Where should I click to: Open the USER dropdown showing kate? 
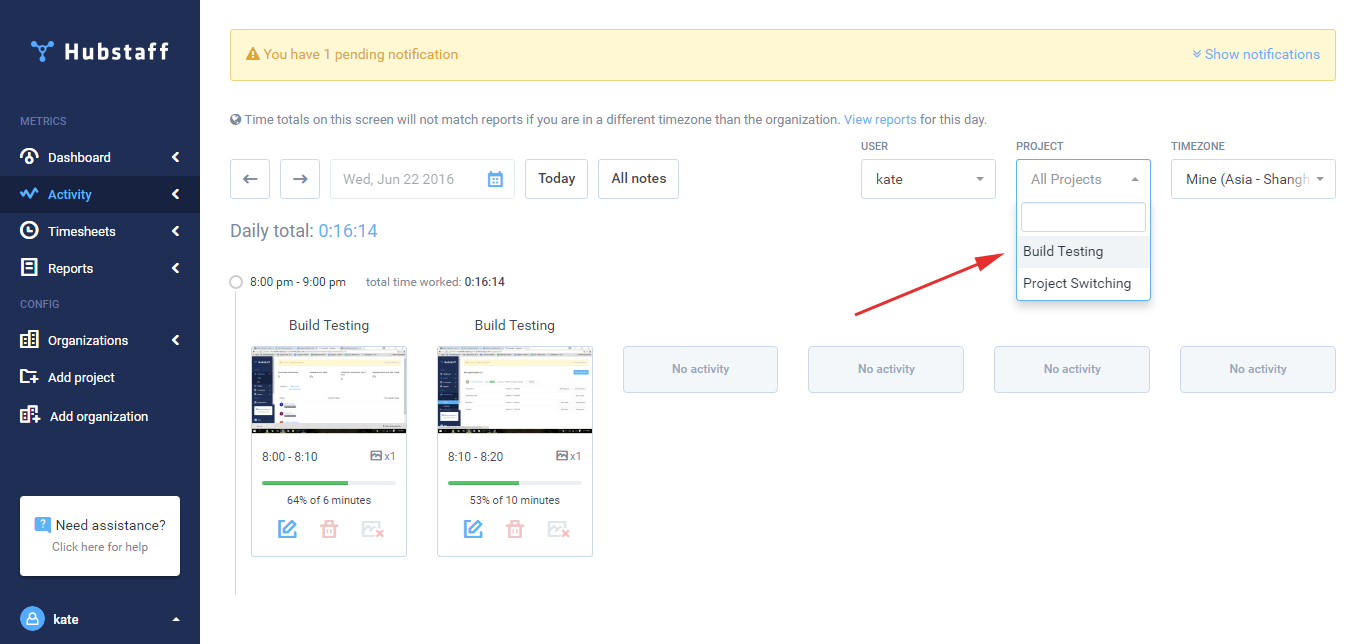928,178
